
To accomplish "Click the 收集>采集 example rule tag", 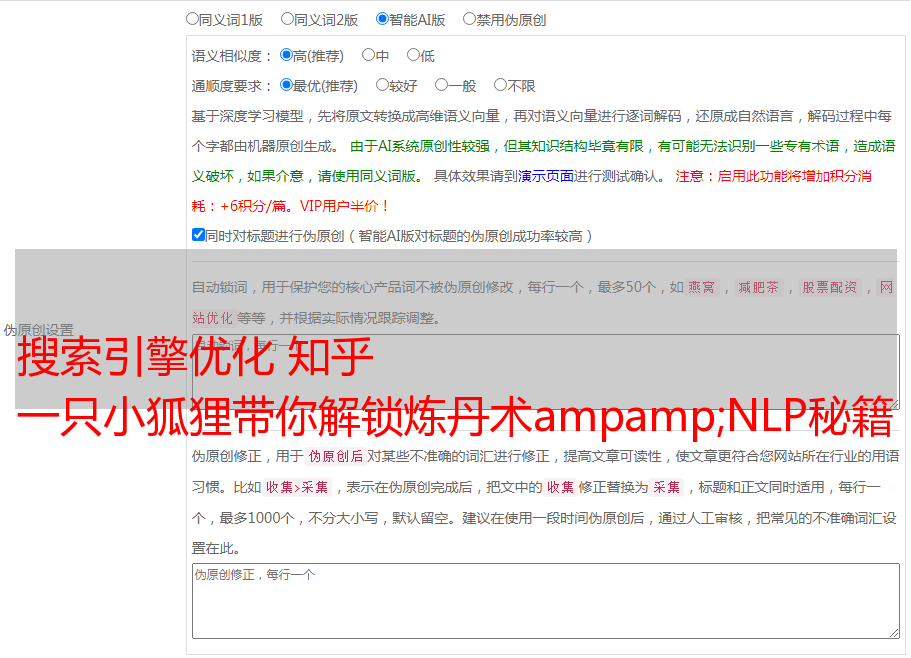I will click(297, 487).
